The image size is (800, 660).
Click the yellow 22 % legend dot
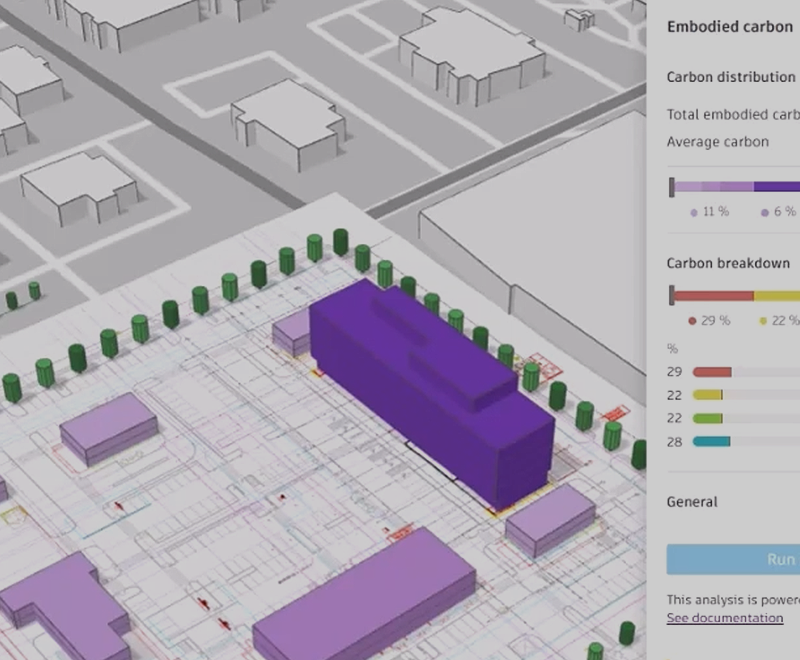(x=763, y=321)
